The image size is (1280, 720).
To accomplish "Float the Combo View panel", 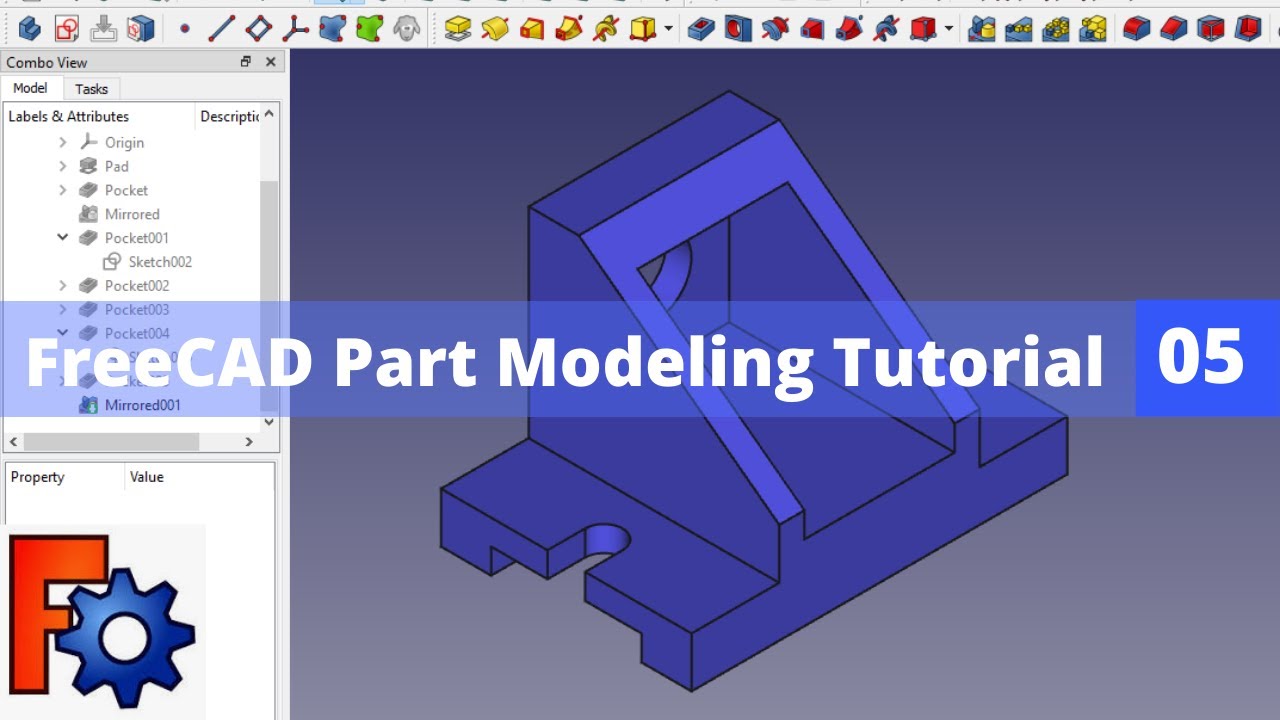I will 246,62.
